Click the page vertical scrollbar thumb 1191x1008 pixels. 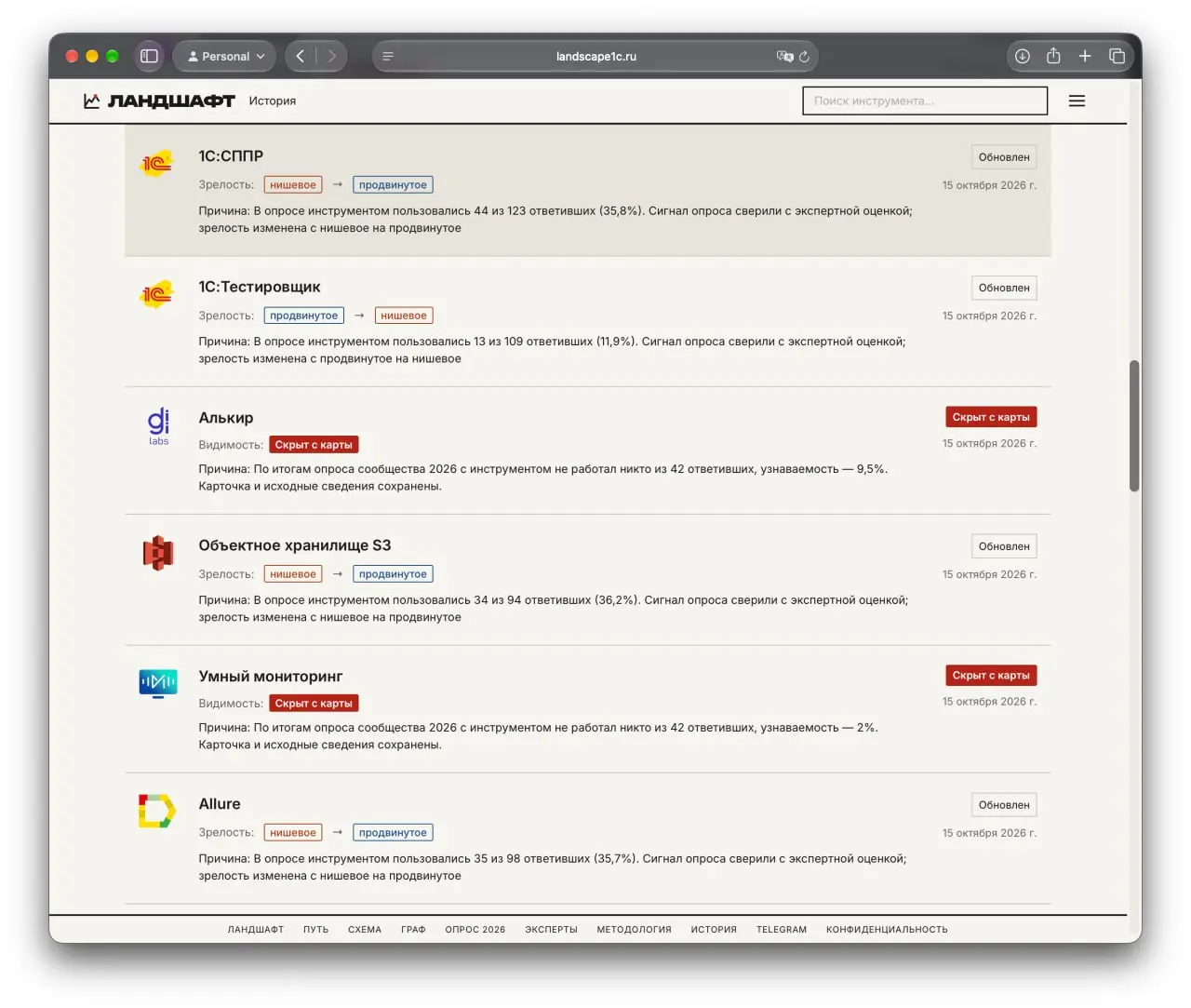click(x=1134, y=425)
